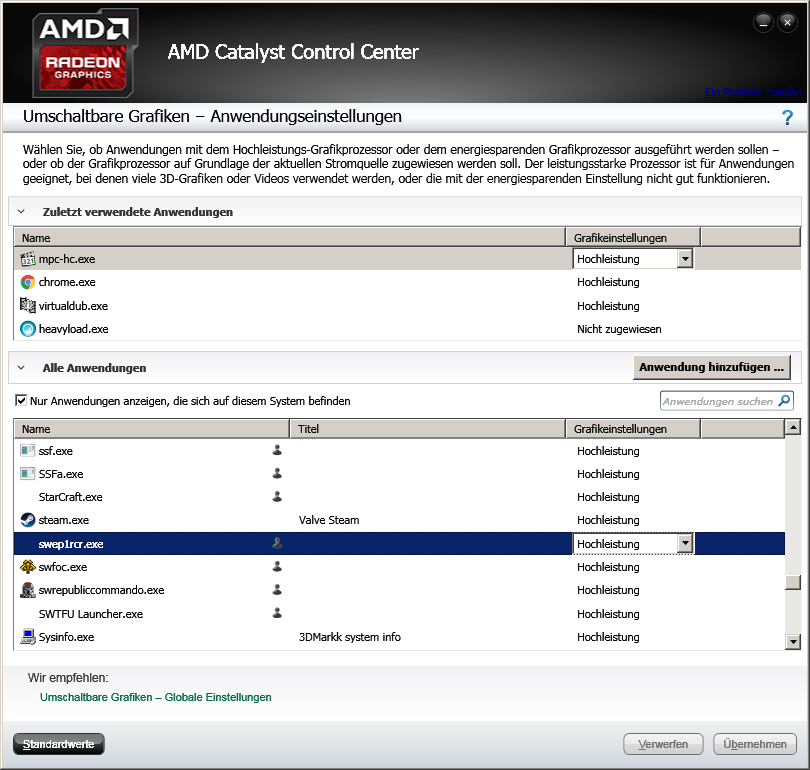Viewport: 810px width, 770px height.
Task: Click the user profile icon in StarCraft.exe row
Action: 277,496
